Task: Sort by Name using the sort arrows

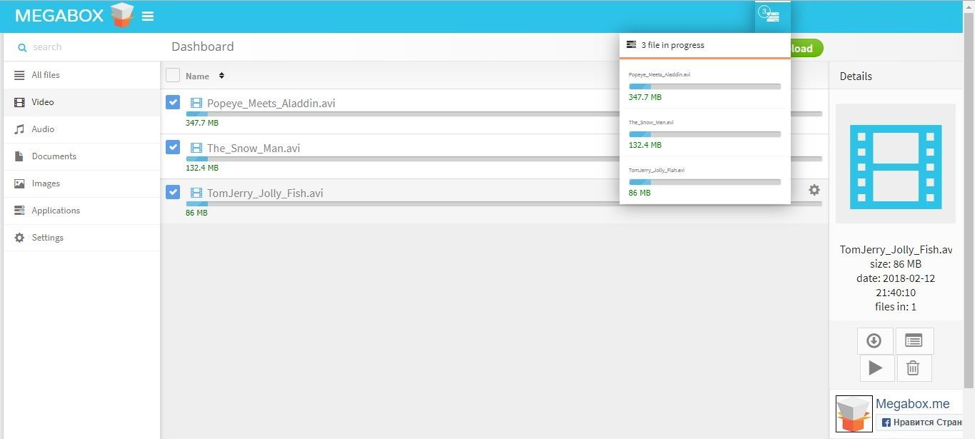Action: 222,76
